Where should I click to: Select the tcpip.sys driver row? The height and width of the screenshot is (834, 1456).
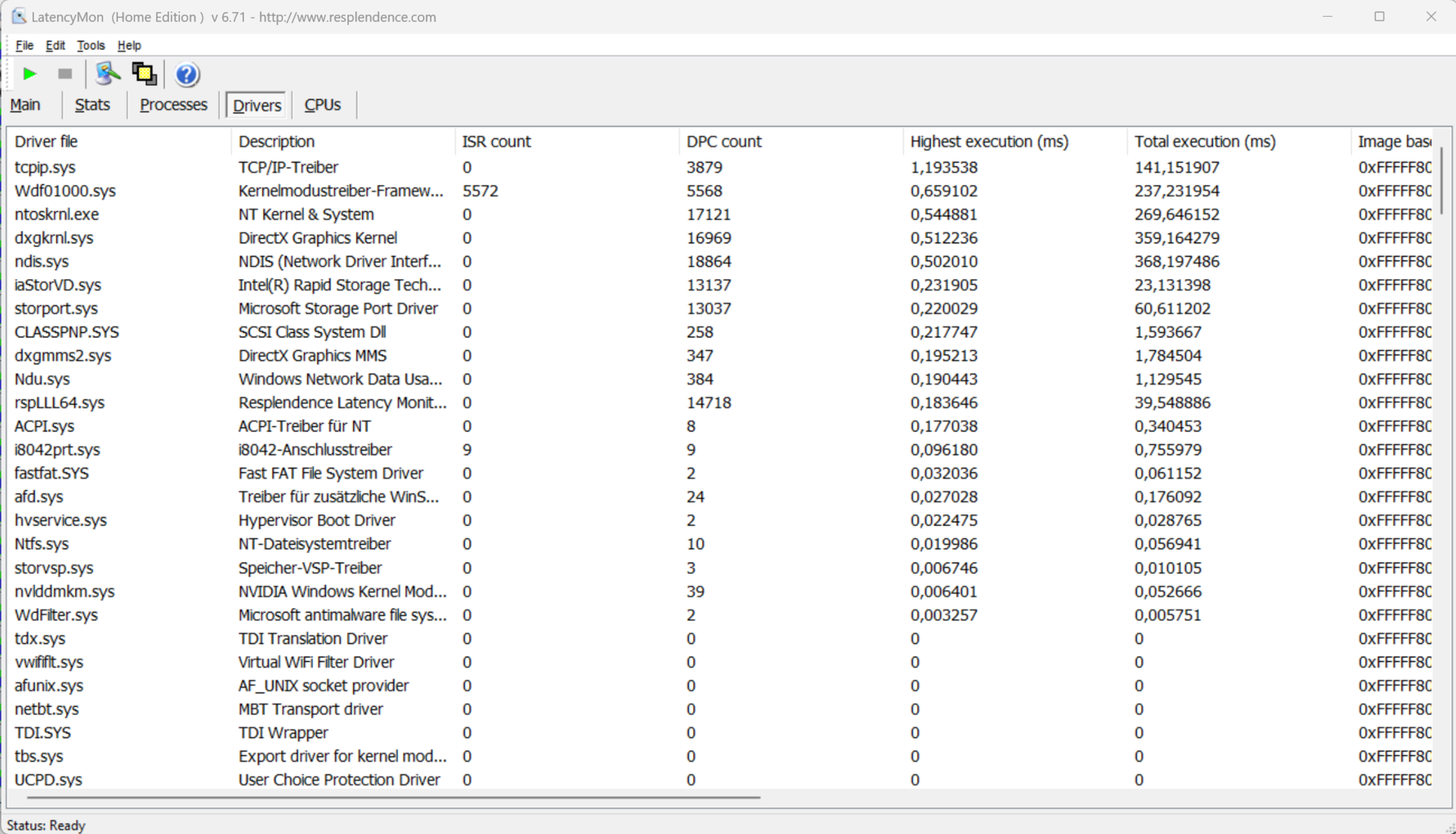(45, 167)
